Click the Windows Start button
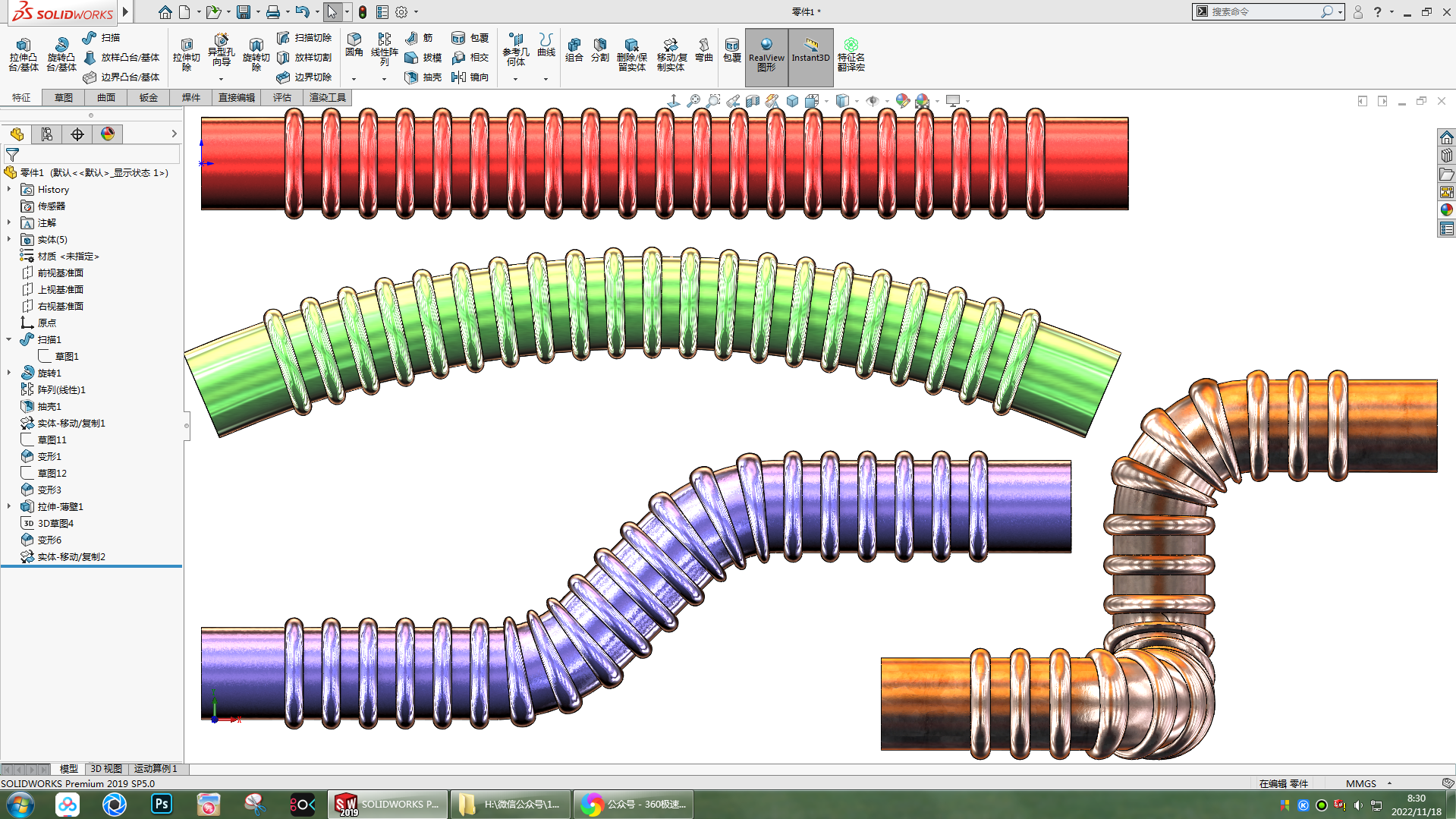This screenshot has height=819, width=1456. coord(20,805)
